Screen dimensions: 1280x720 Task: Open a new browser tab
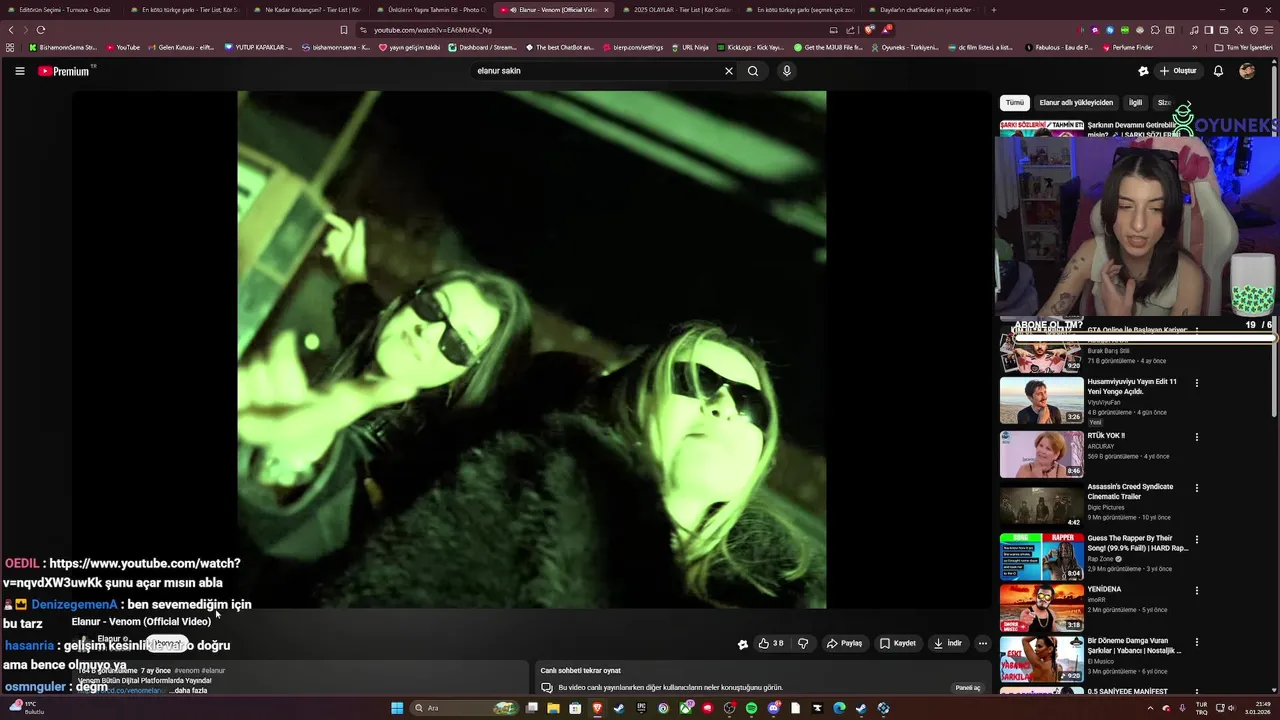coord(993,10)
